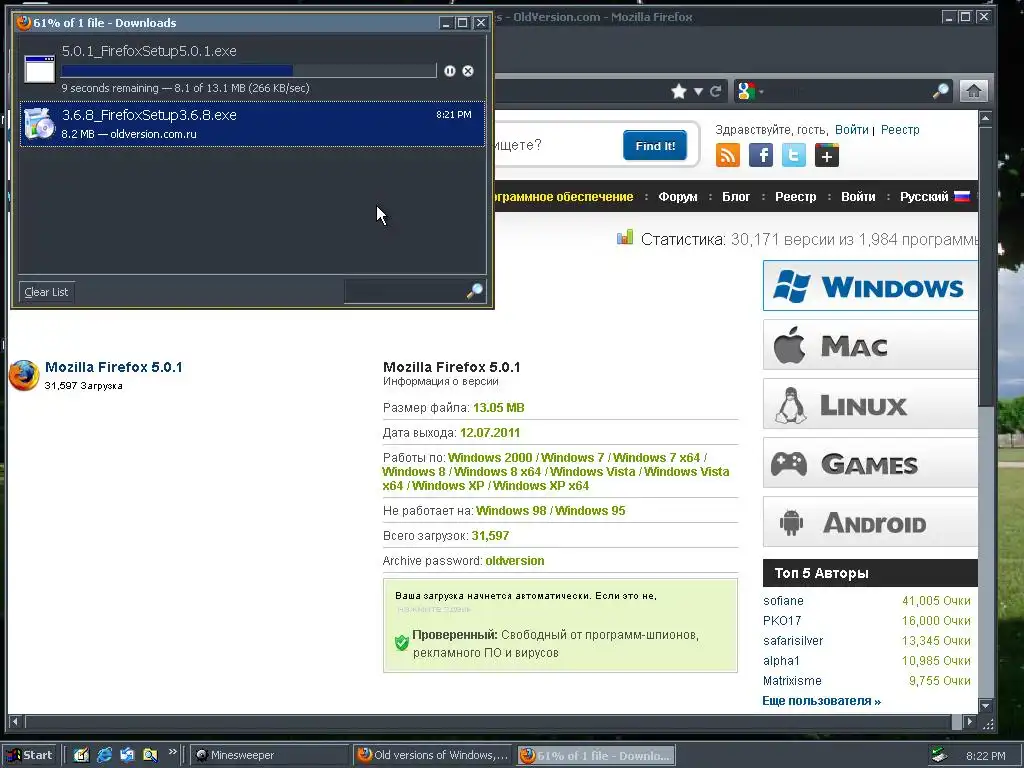
Task: Expand the quick launch overflow chevron
Action: [172, 752]
